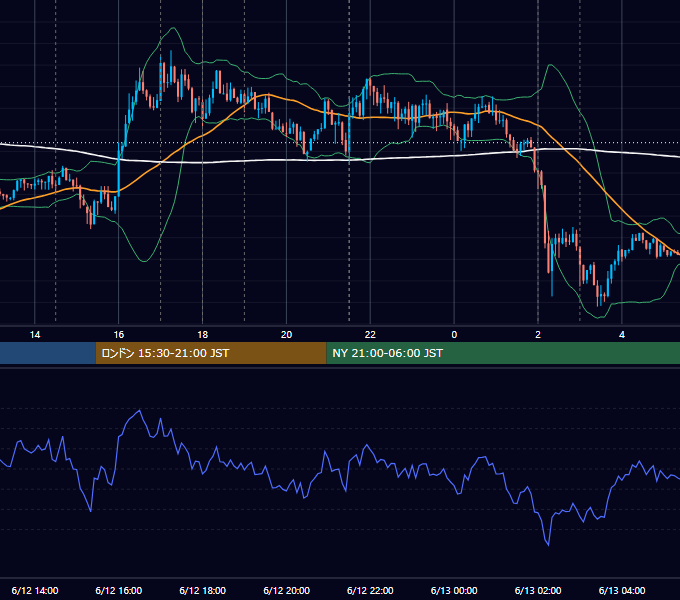
Task: Click the 6/13 04:00 date label
Action: 622,590
